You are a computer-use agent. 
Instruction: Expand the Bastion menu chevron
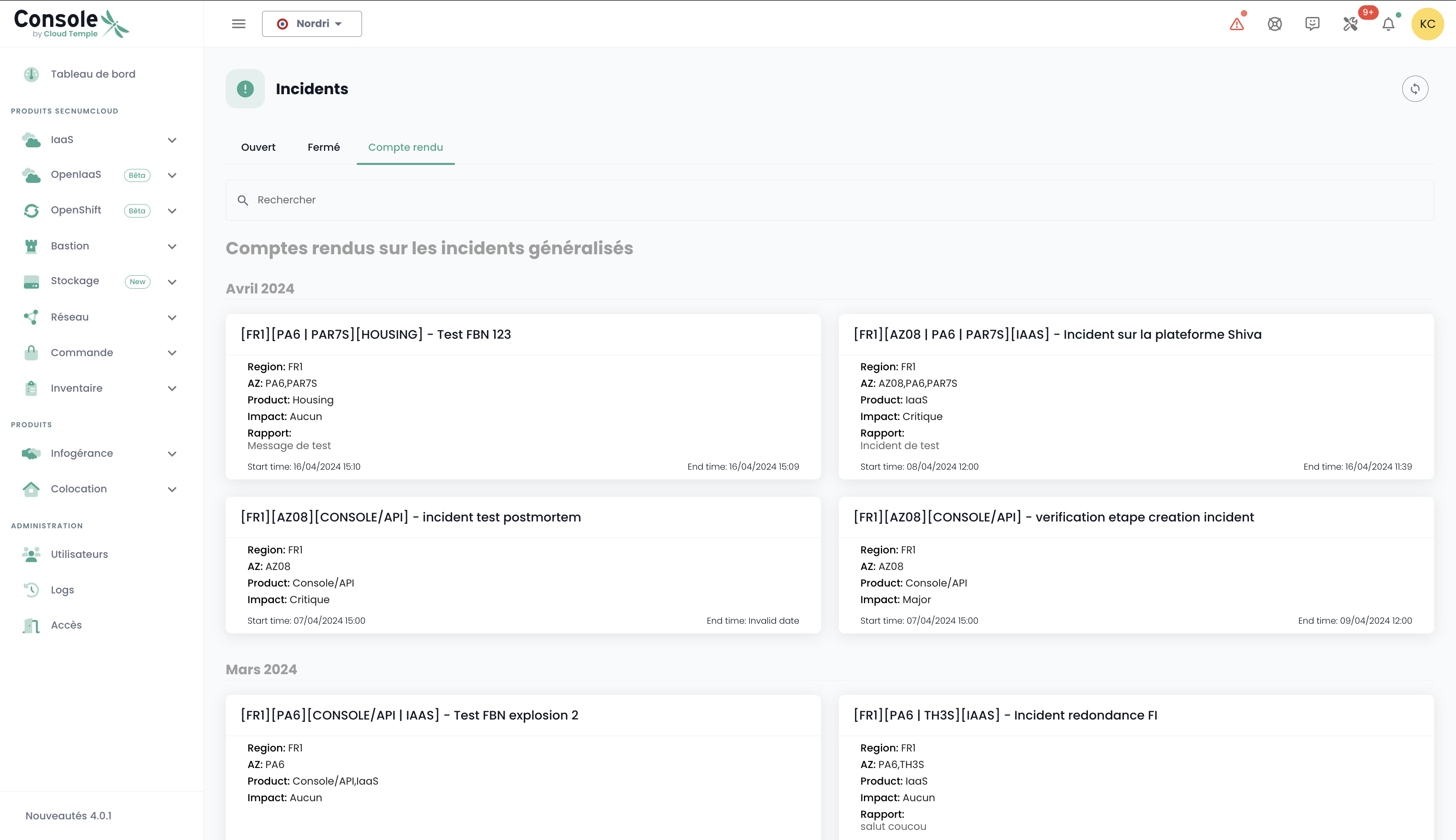pyautogui.click(x=171, y=246)
